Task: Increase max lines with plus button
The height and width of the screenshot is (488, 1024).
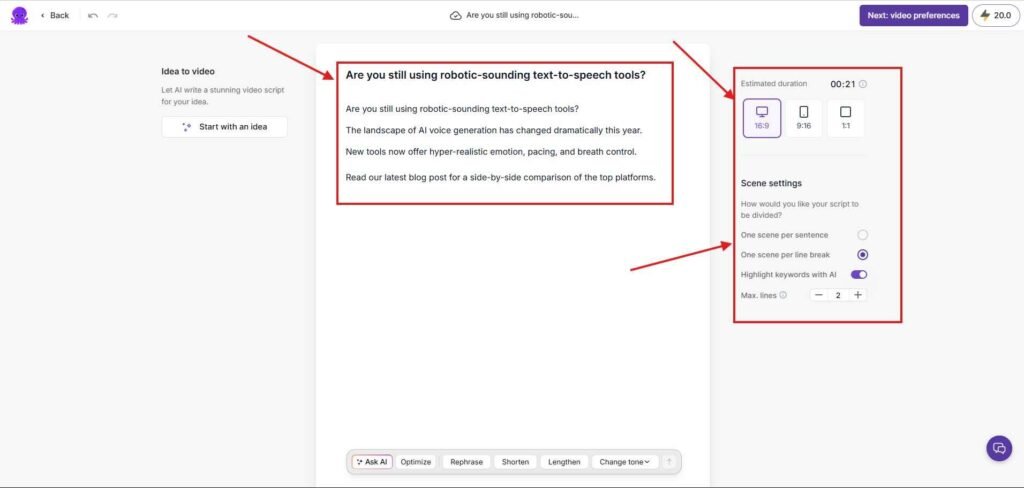Action: click(x=858, y=295)
